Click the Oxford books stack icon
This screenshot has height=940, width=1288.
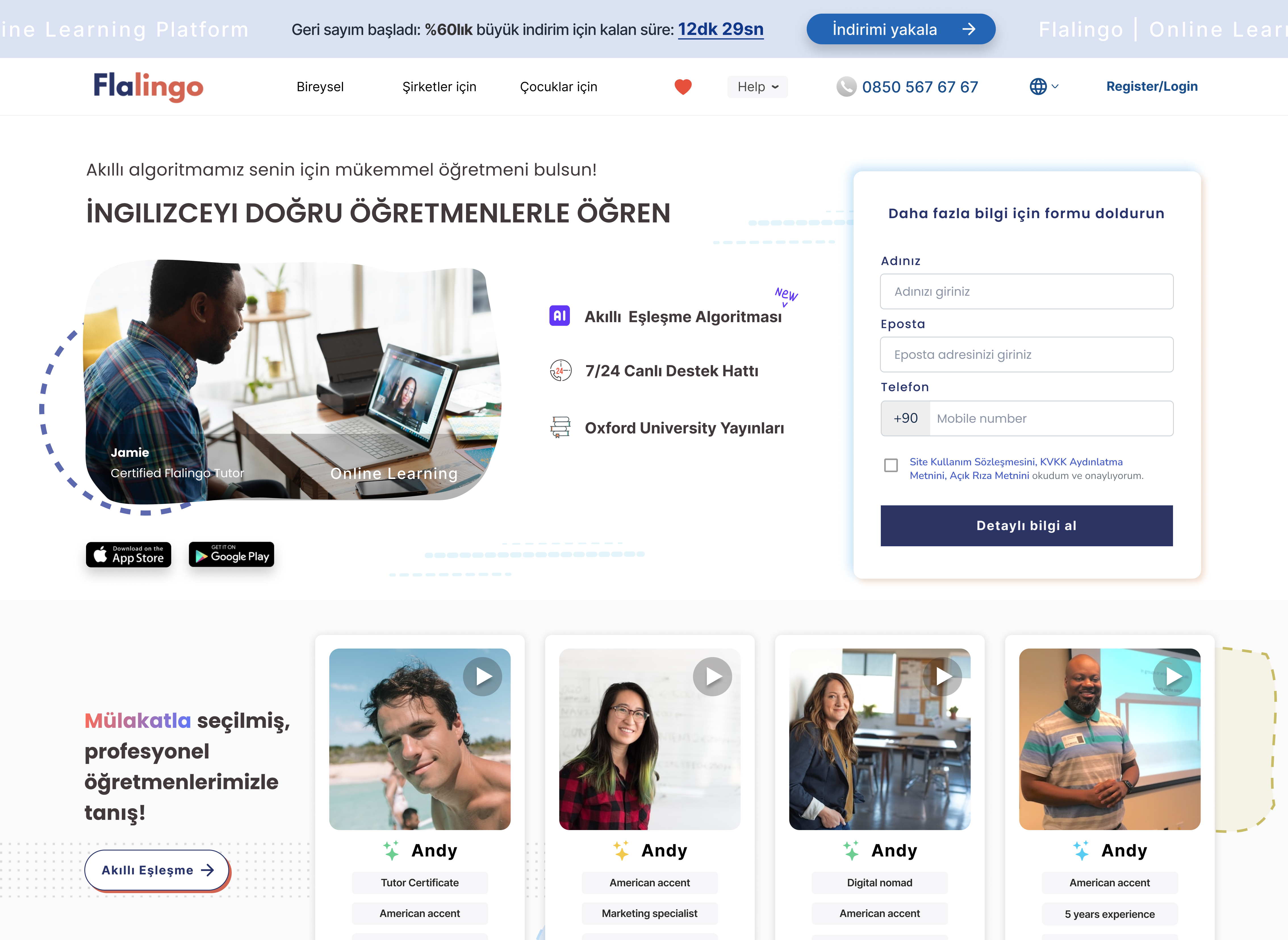560,427
